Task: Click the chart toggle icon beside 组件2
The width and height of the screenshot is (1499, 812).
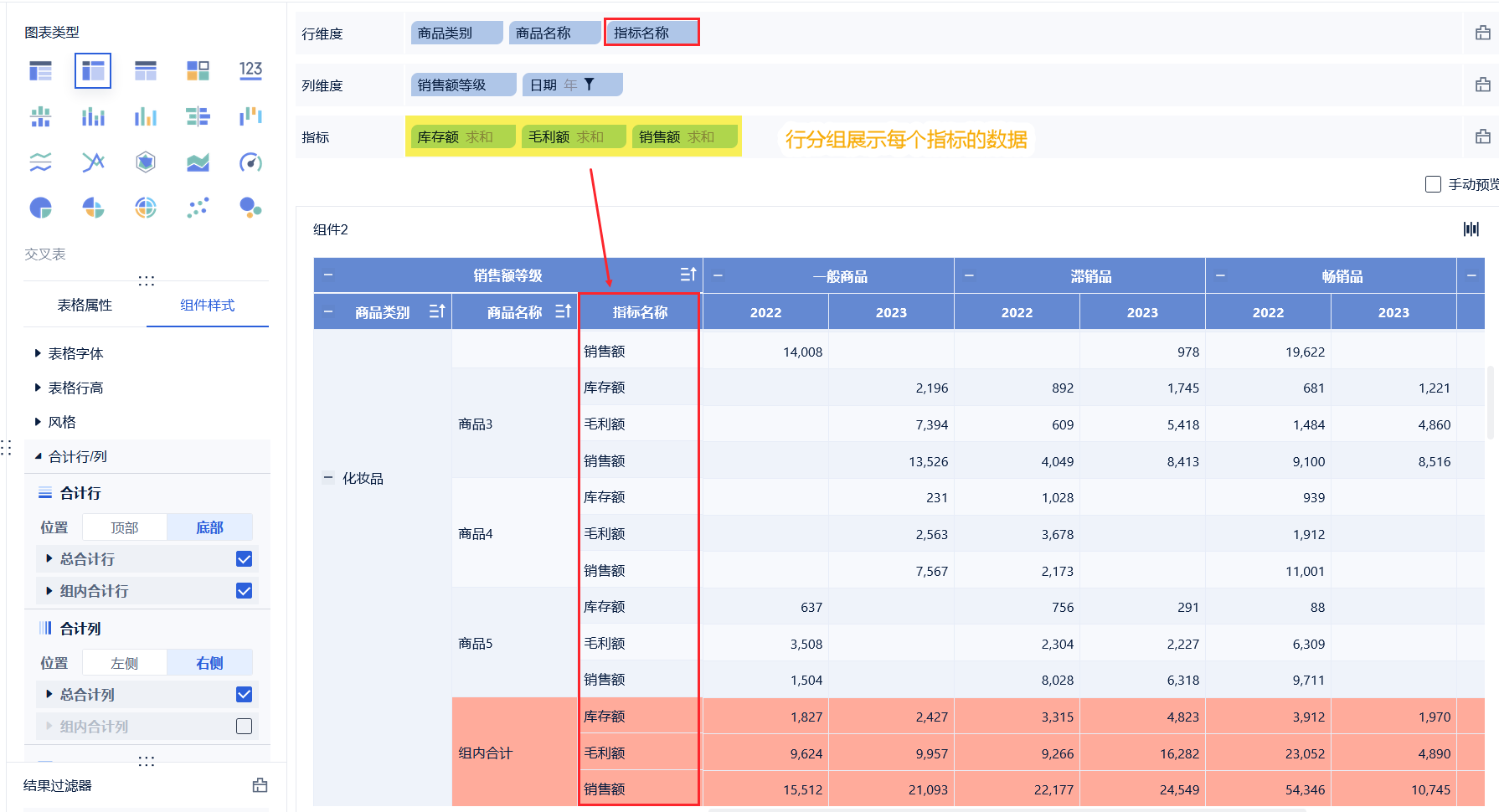Action: [1471, 229]
